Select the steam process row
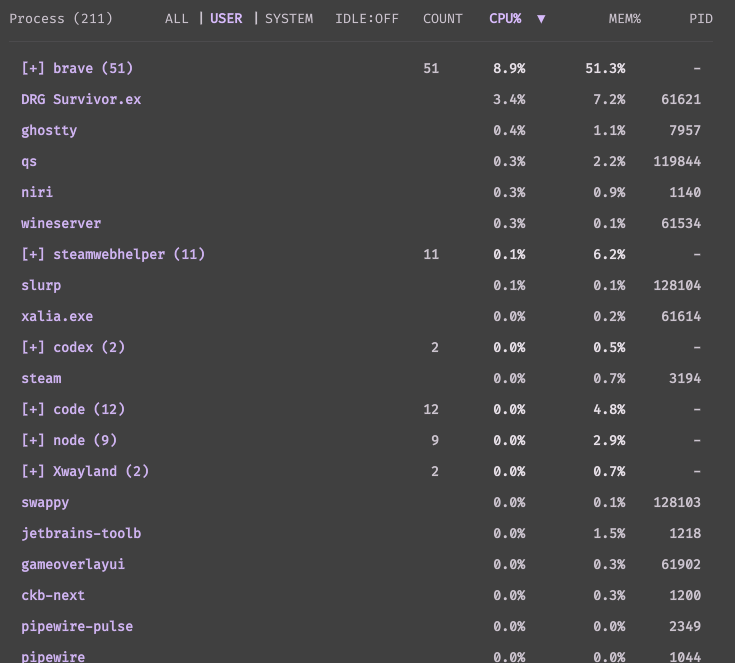Viewport: 735px width, 663px height. coord(361,378)
